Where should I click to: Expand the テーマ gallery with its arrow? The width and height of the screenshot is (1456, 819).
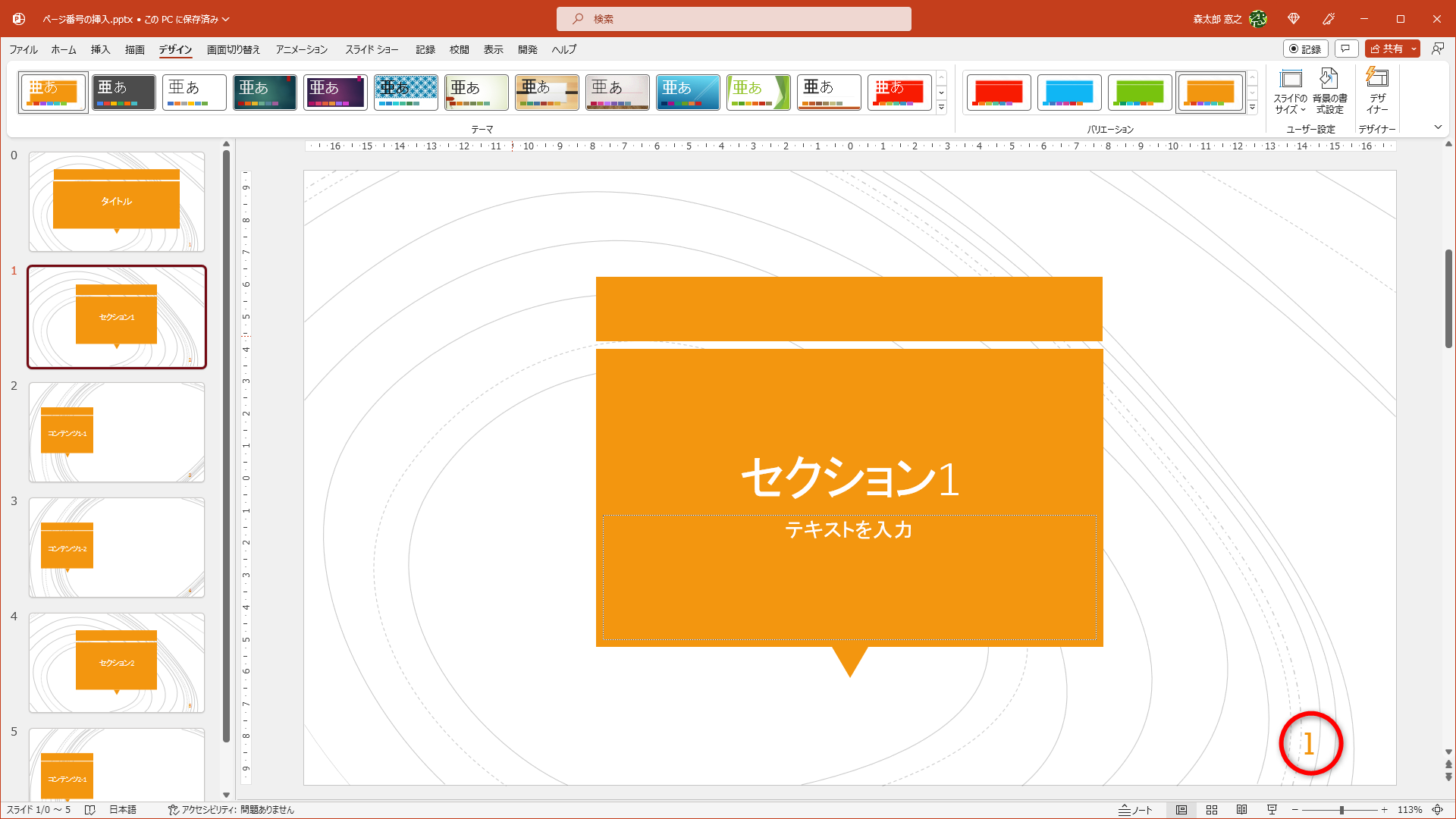941,108
